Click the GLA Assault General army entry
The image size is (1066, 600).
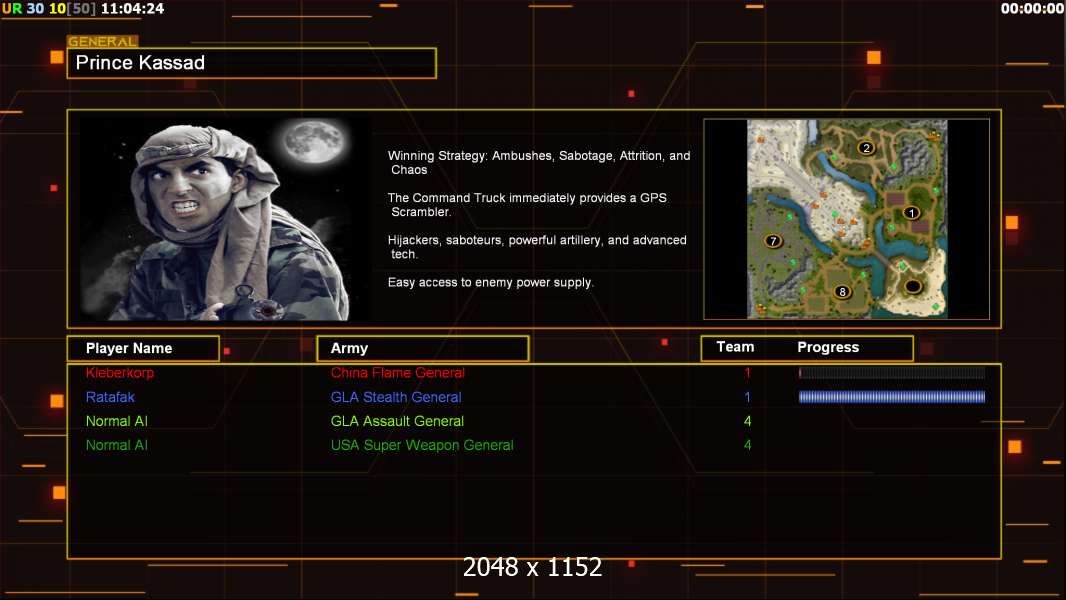point(397,421)
